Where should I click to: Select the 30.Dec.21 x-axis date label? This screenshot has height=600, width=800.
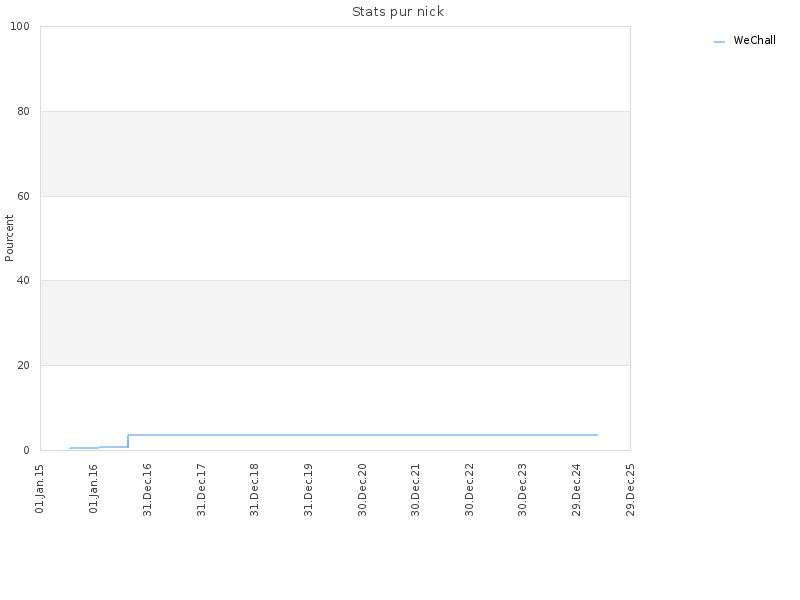click(415, 490)
